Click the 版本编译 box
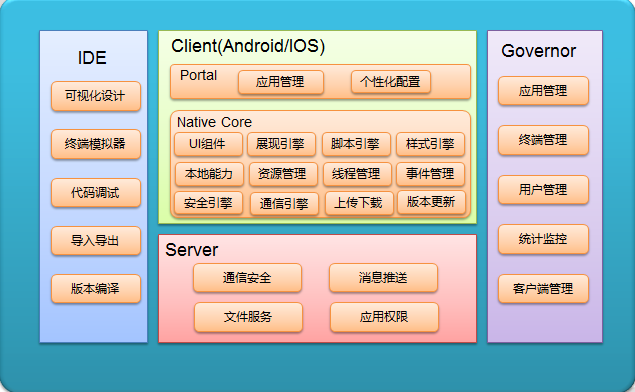The height and width of the screenshot is (392, 635). 96,289
